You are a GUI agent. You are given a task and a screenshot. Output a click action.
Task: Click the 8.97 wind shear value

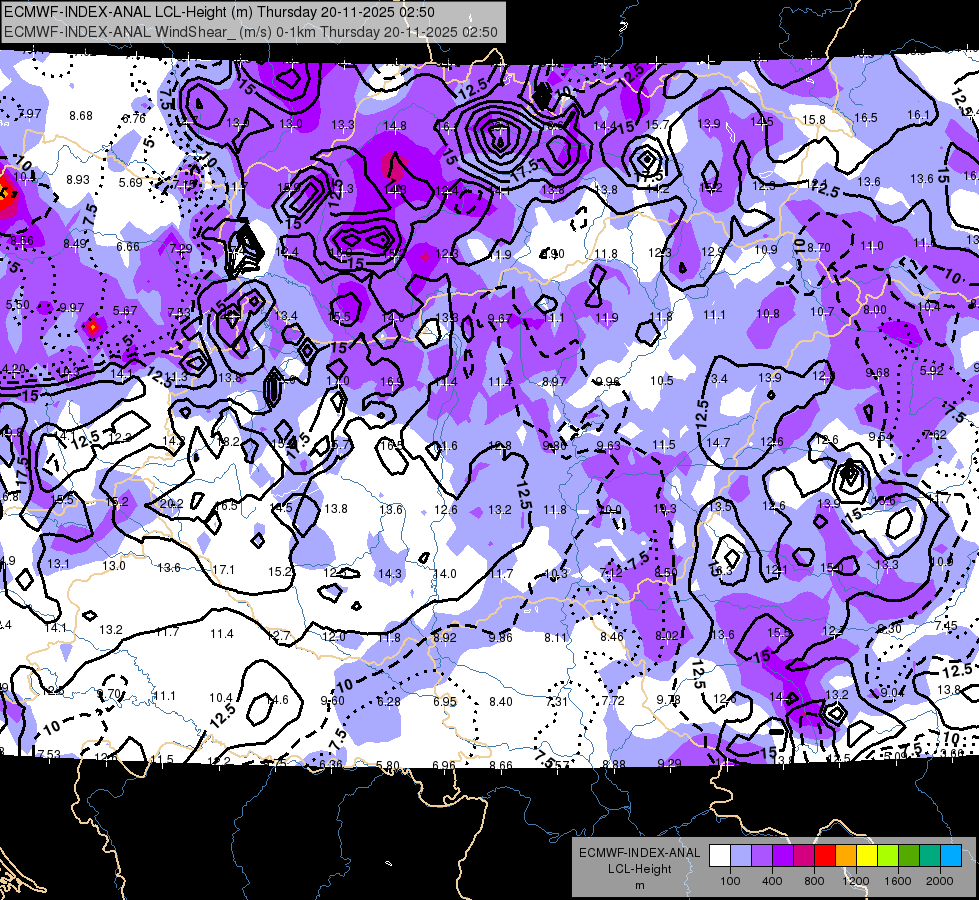tap(554, 381)
